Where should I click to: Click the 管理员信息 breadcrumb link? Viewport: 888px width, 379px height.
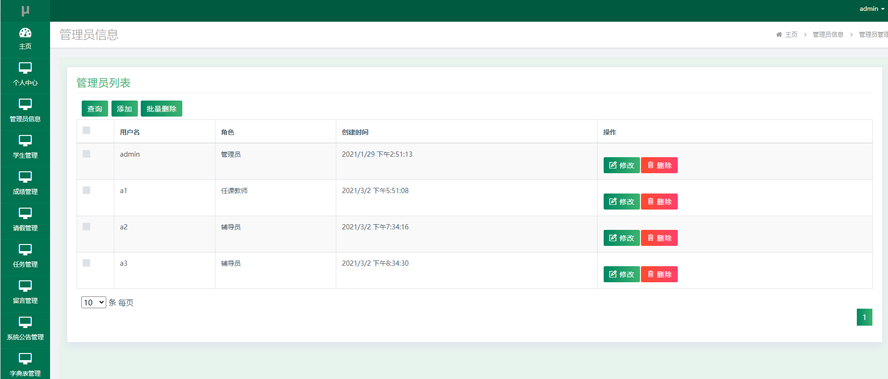tap(828, 35)
